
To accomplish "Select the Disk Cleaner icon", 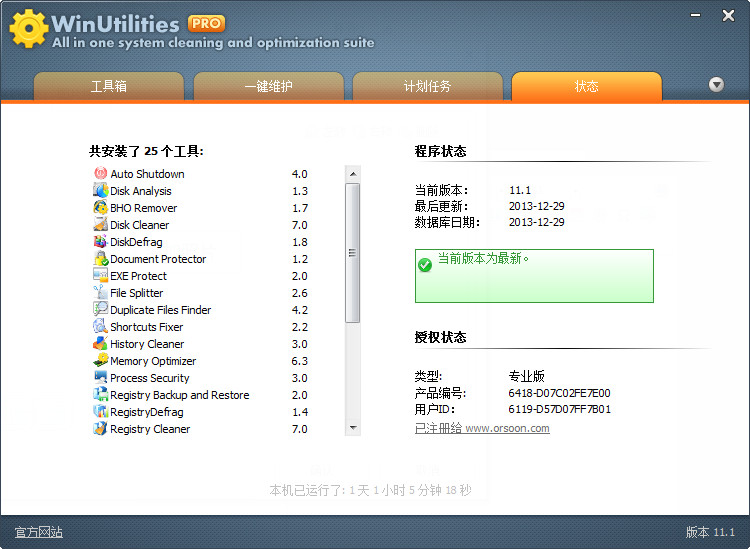I will click(100, 225).
